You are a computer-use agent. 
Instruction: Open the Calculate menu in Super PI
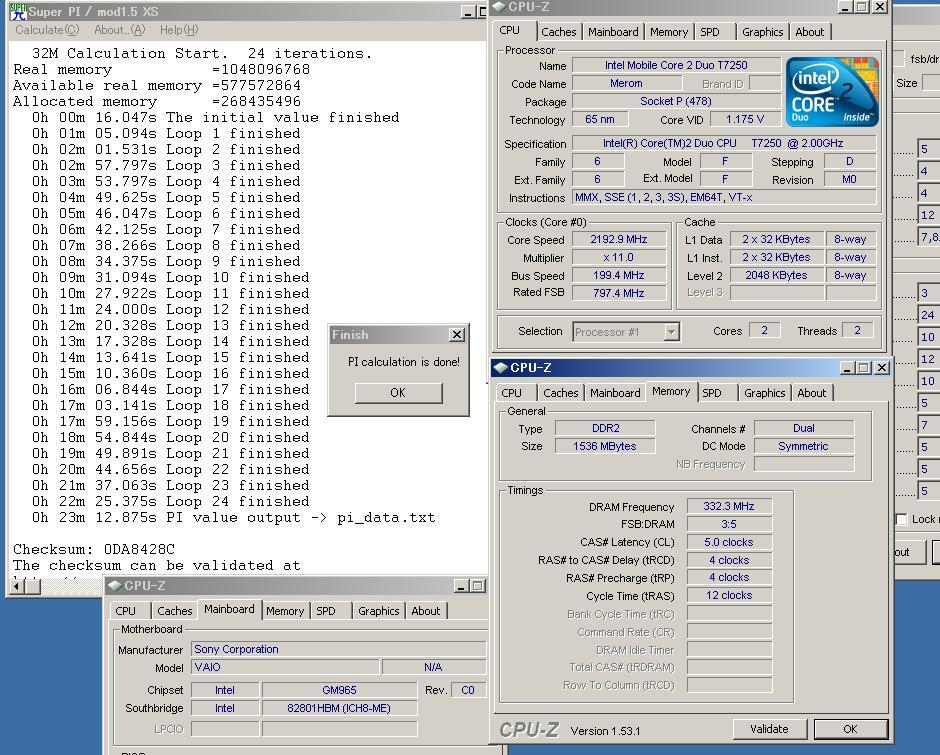(47, 30)
